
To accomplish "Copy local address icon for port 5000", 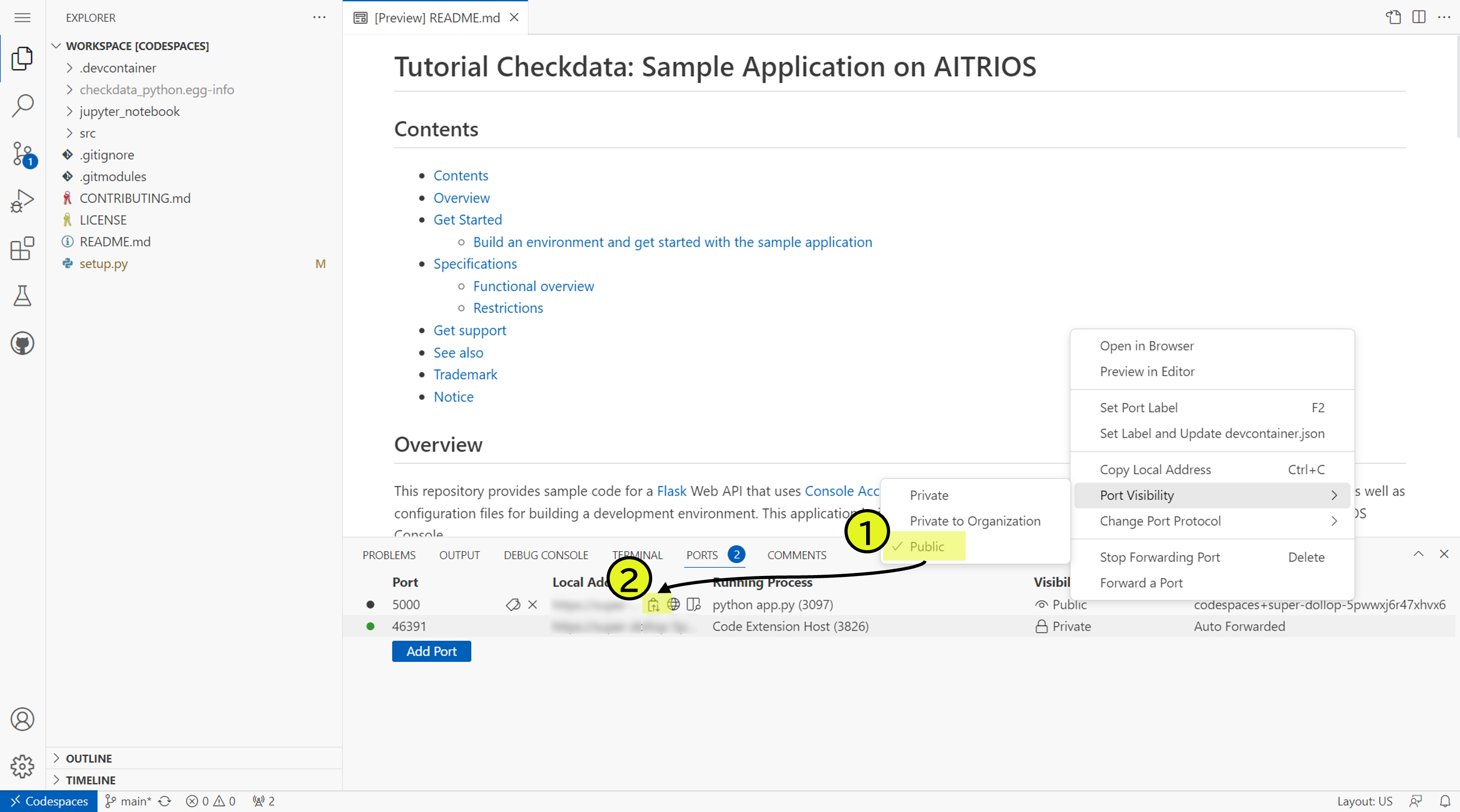I will tap(654, 604).
